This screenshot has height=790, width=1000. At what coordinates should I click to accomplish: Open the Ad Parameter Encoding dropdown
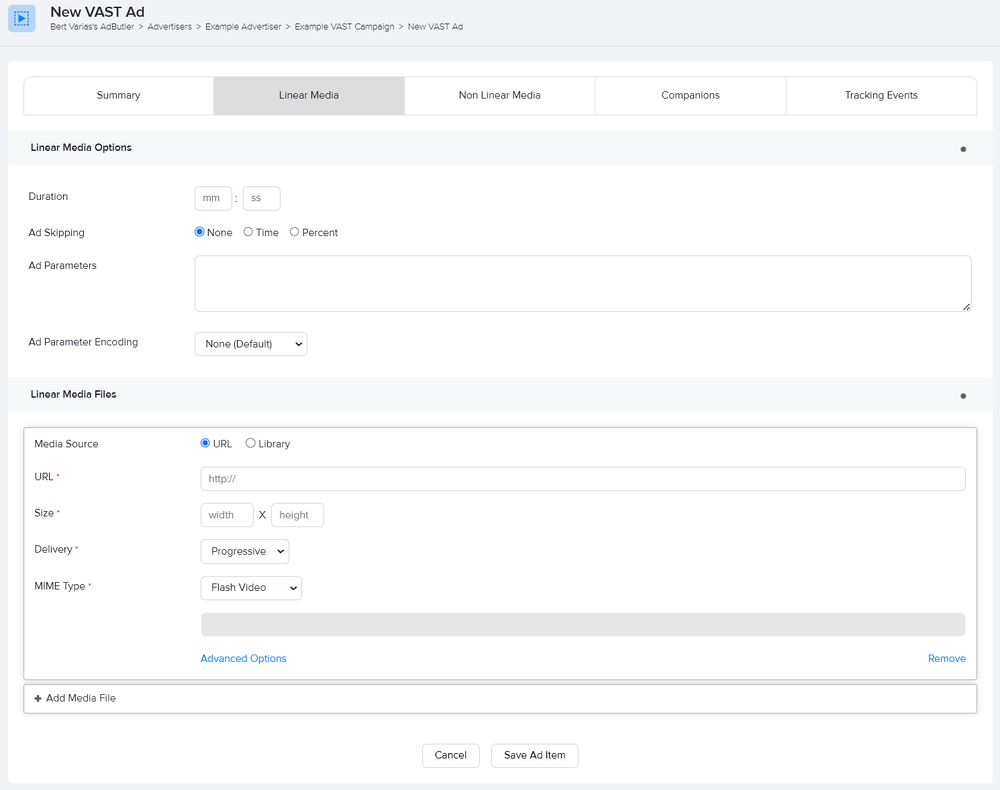(x=251, y=344)
